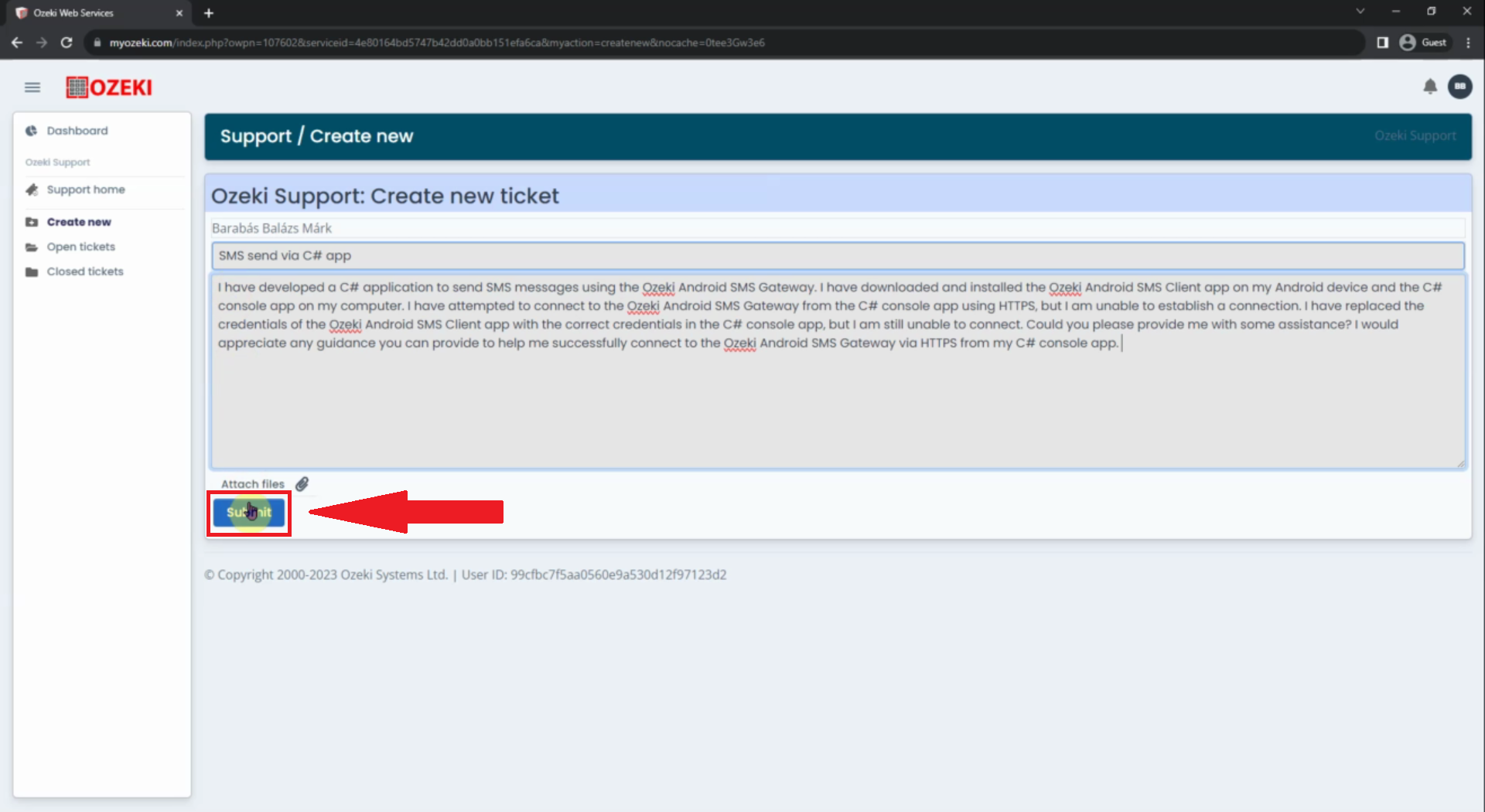
Task: Click inside the ticket message text area
Action: (x=838, y=372)
